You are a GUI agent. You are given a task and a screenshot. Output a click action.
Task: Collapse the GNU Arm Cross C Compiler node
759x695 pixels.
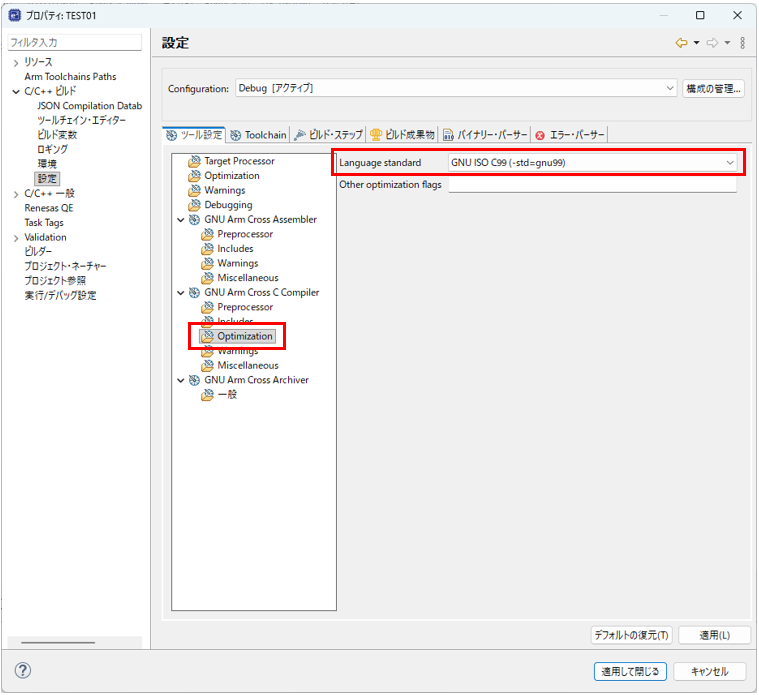click(x=180, y=293)
